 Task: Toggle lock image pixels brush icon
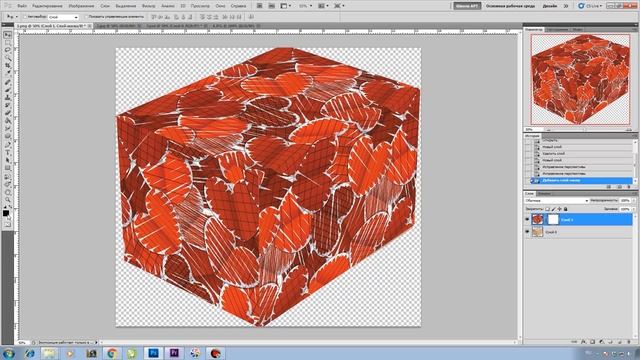pos(553,209)
